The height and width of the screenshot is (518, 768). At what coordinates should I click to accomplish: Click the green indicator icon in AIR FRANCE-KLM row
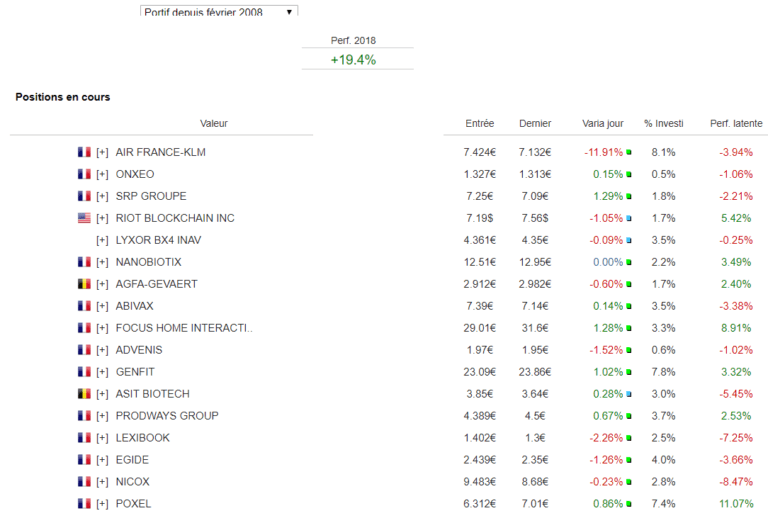[629, 153]
